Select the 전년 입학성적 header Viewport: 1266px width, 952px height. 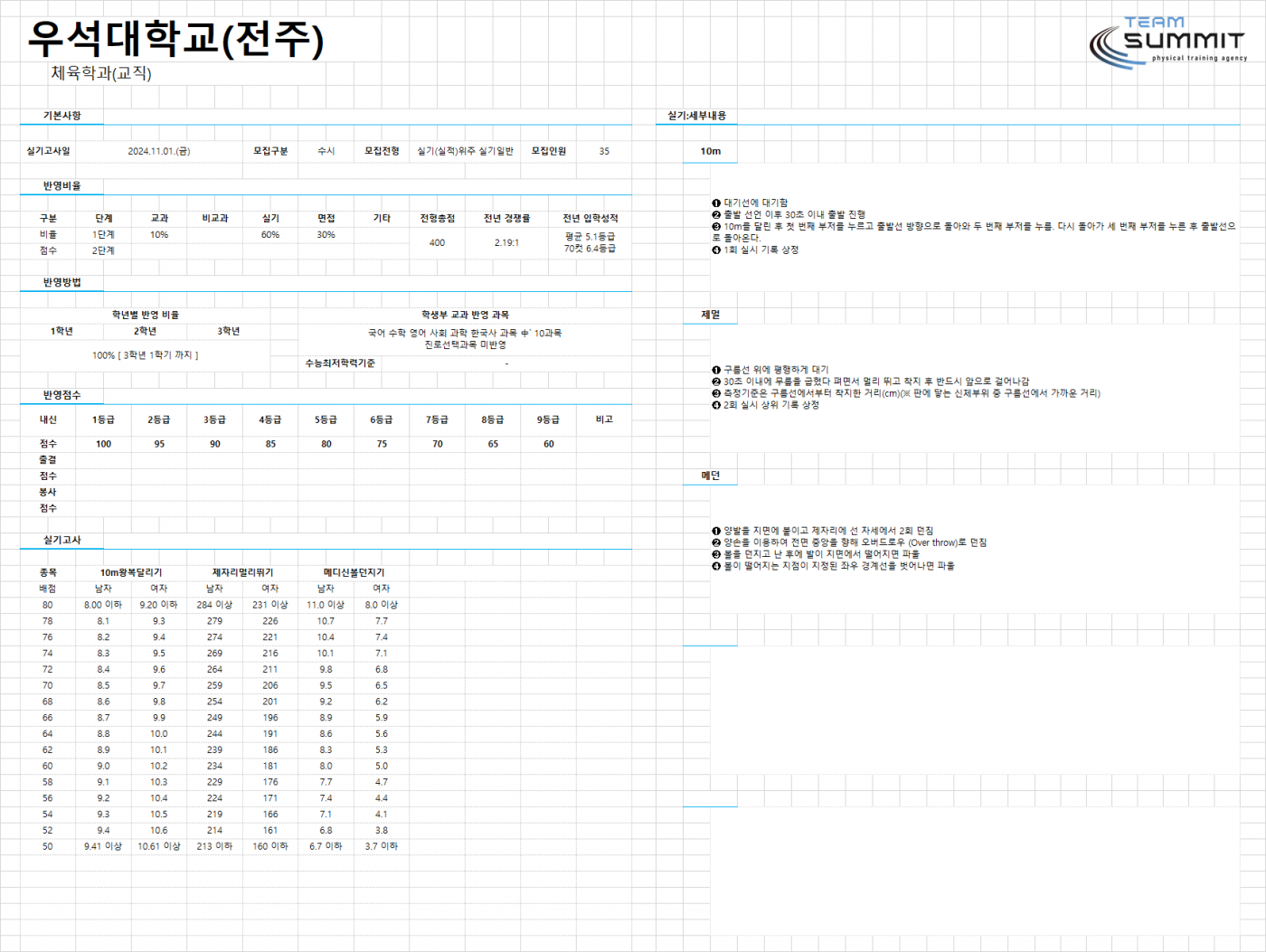[590, 219]
